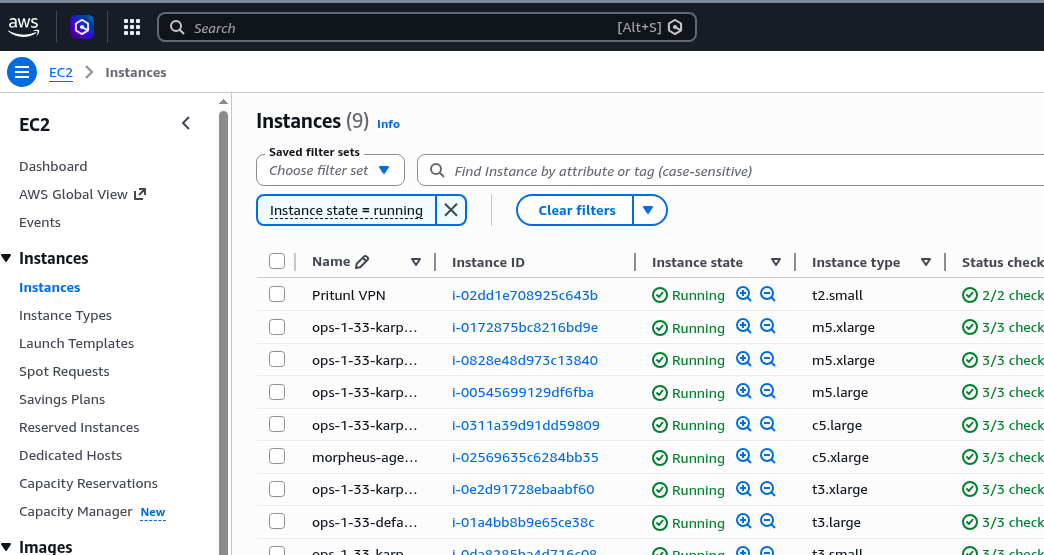Viewport: 1044px width, 555px height.
Task: Go to Spot Requests in the sidebar
Action: click(64, 371)
